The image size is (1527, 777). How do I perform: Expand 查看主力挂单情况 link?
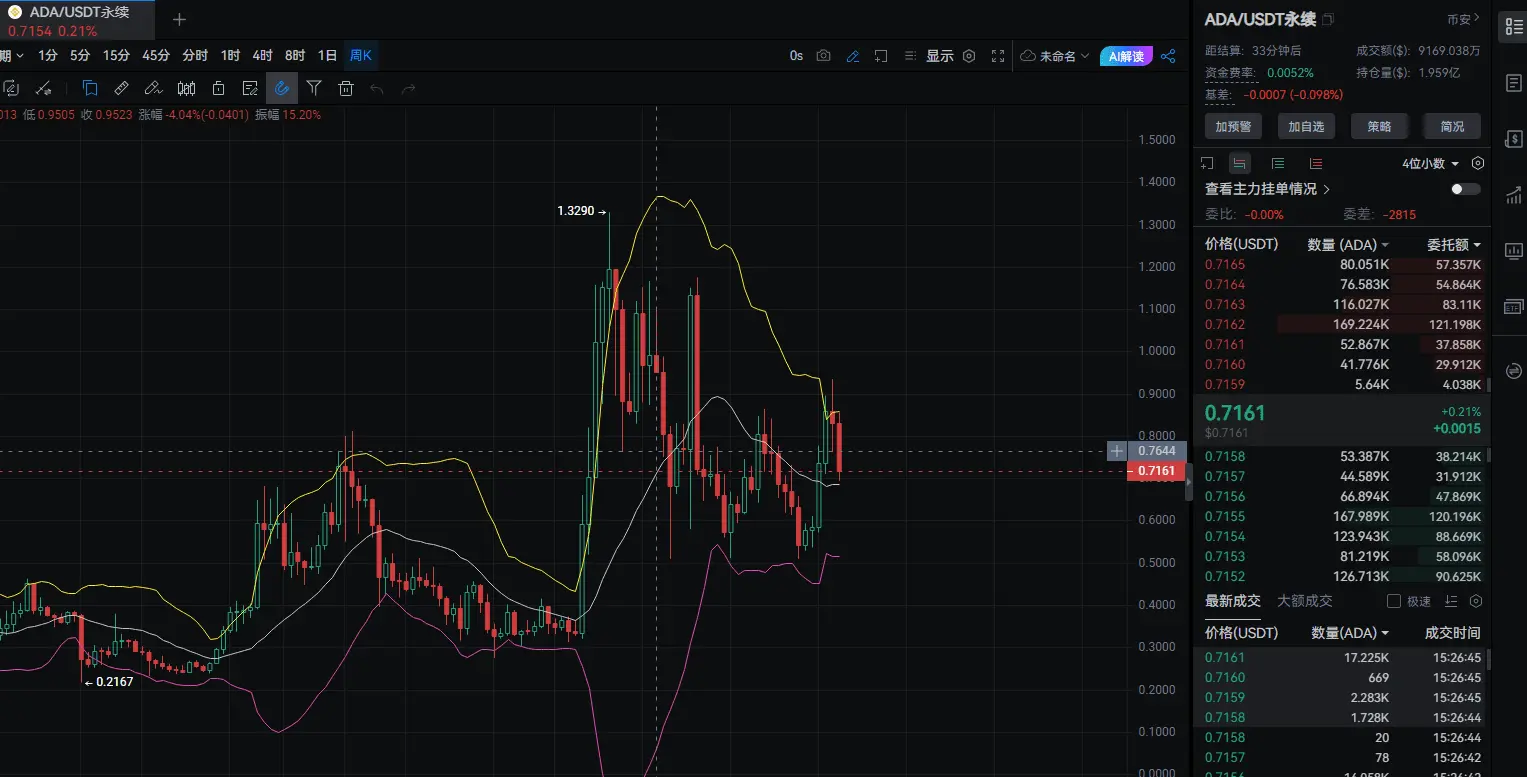pos(1267,189)
